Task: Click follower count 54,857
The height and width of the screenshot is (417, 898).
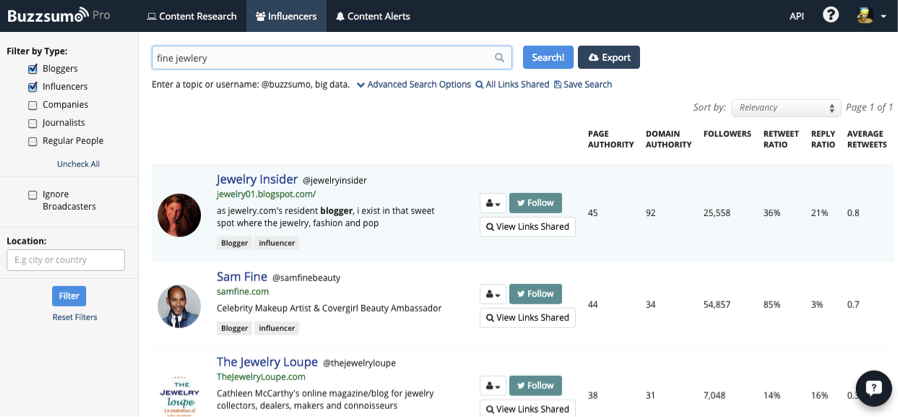Action: coord(716,305)
